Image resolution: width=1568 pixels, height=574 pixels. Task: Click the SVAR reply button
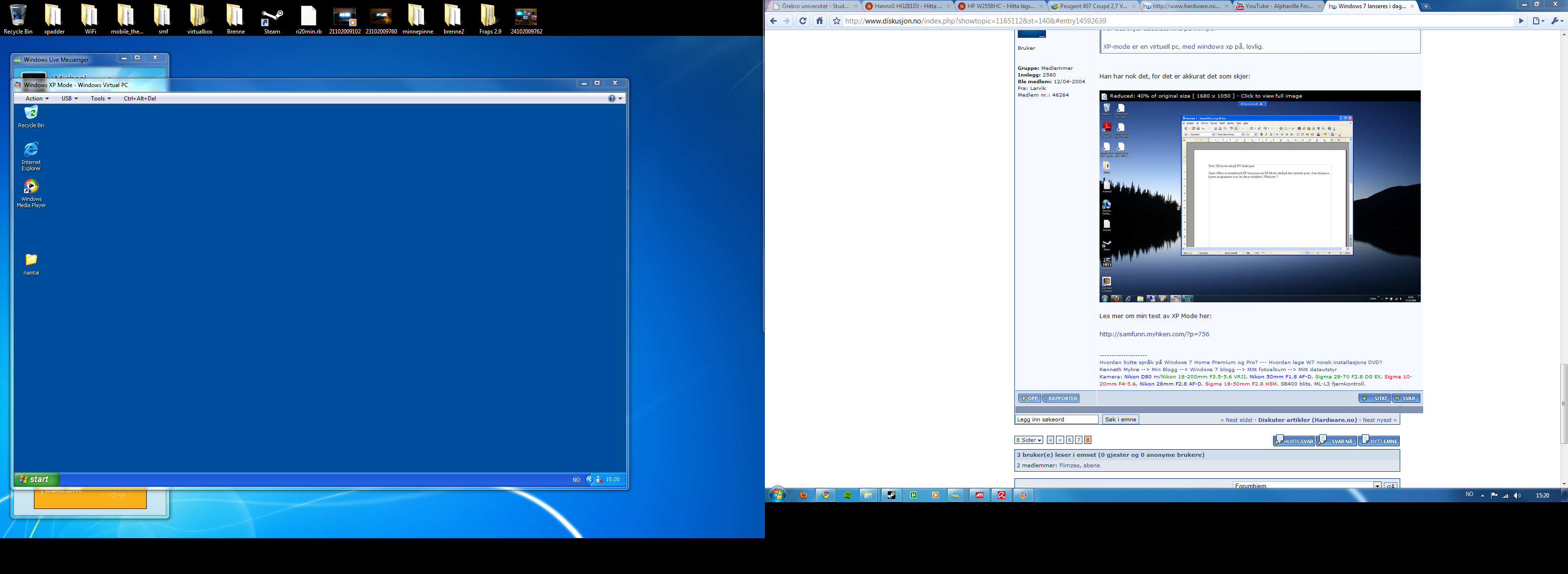[1406, 398]
